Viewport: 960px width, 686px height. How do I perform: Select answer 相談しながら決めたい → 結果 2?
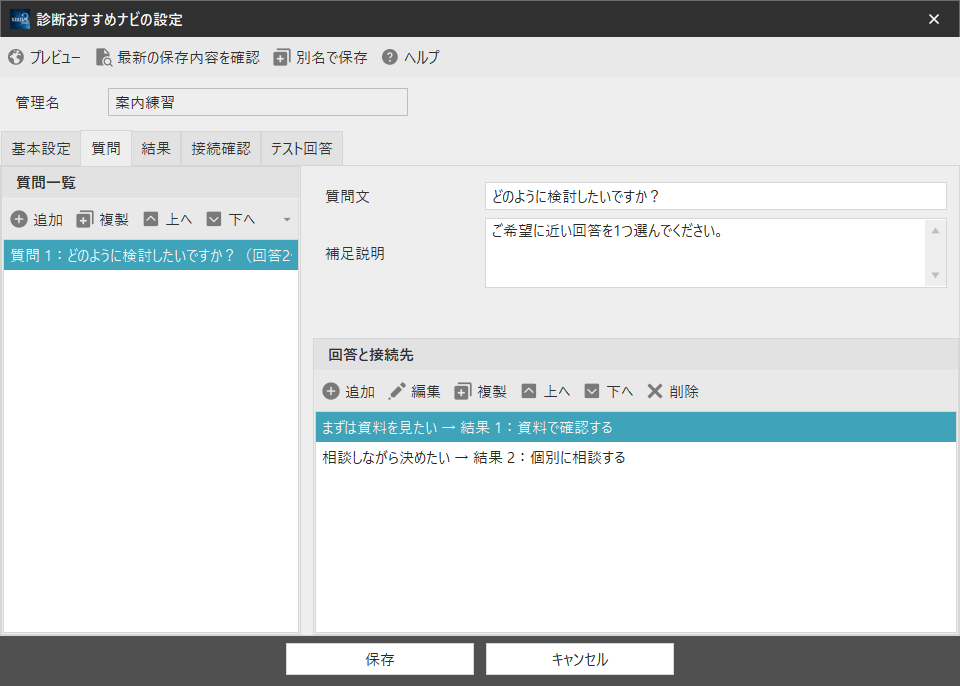click(636, 457)
